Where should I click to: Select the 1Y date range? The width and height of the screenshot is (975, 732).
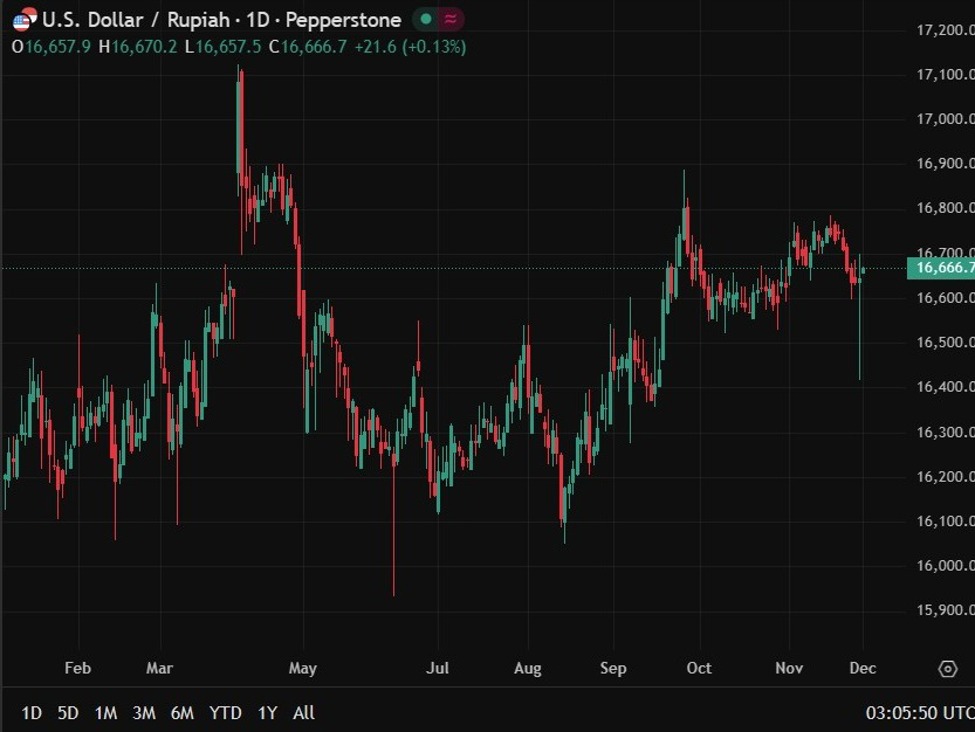tap(266, 712)
